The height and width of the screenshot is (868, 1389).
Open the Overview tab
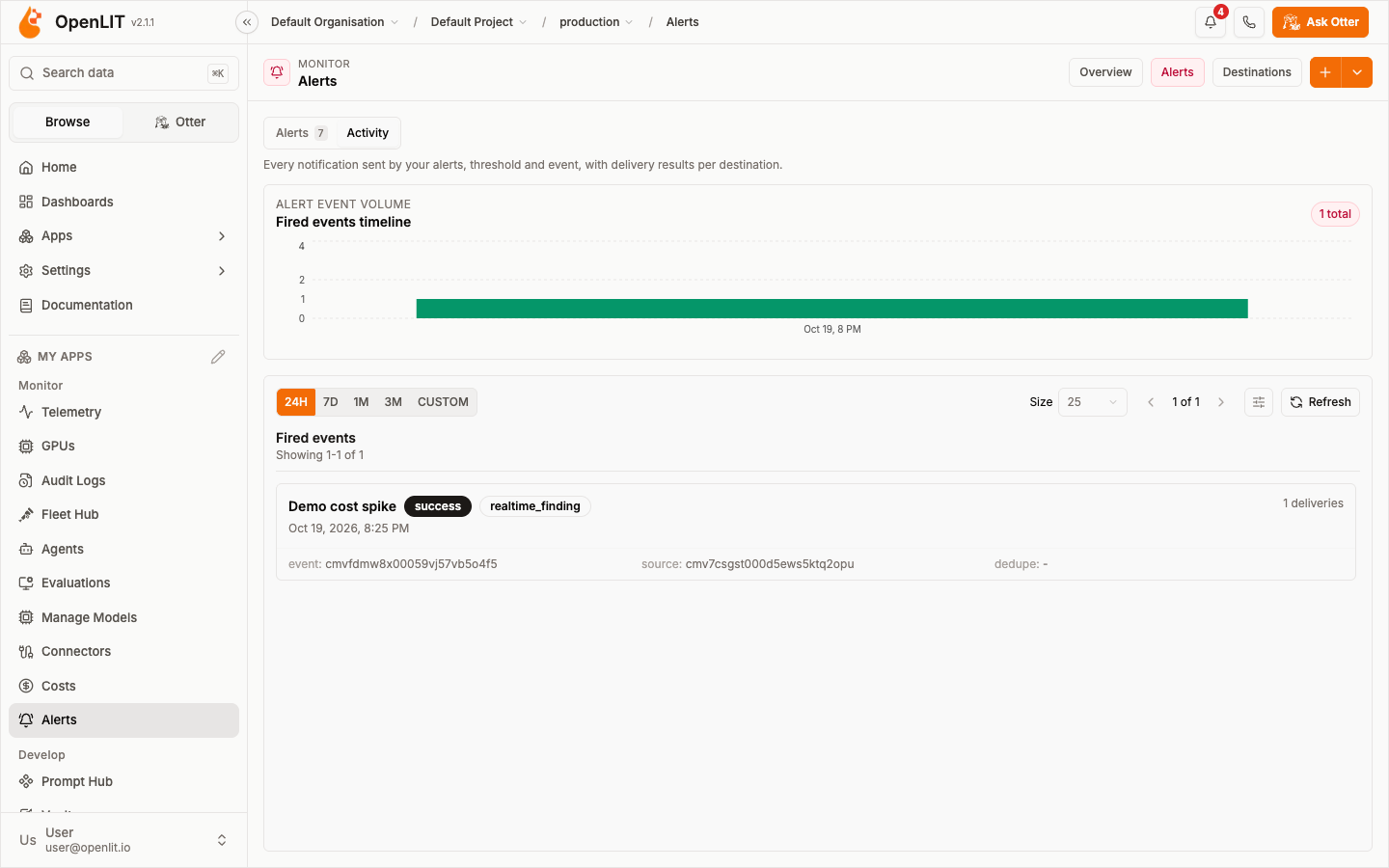pyautogui.click(x=1105, y=72)
